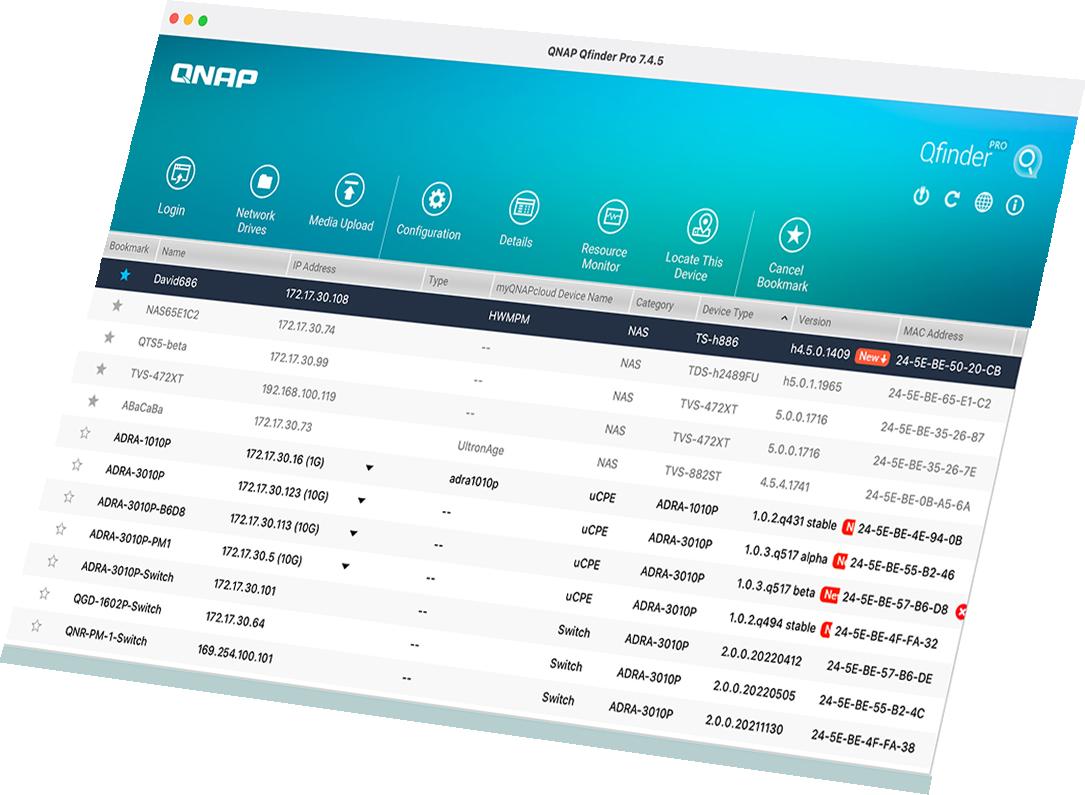The height and width of the screenshot is (795, 1085).
Task: Select IP address 169.254.100.101
Action: pos(235,652)
